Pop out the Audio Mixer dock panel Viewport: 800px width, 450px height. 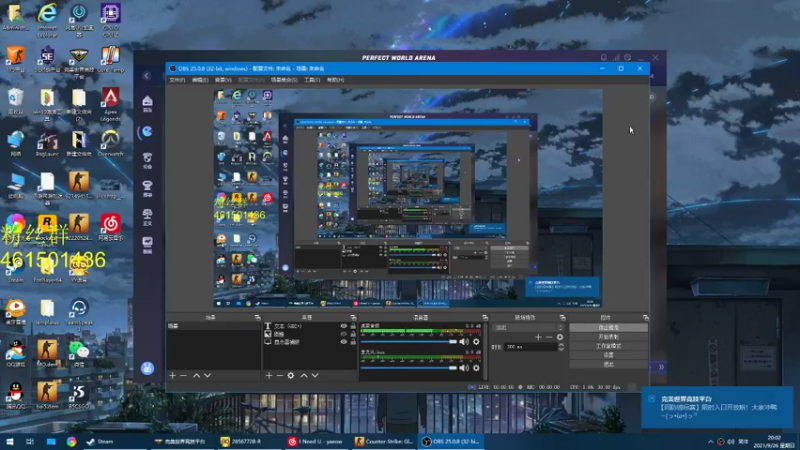[485, 317]
